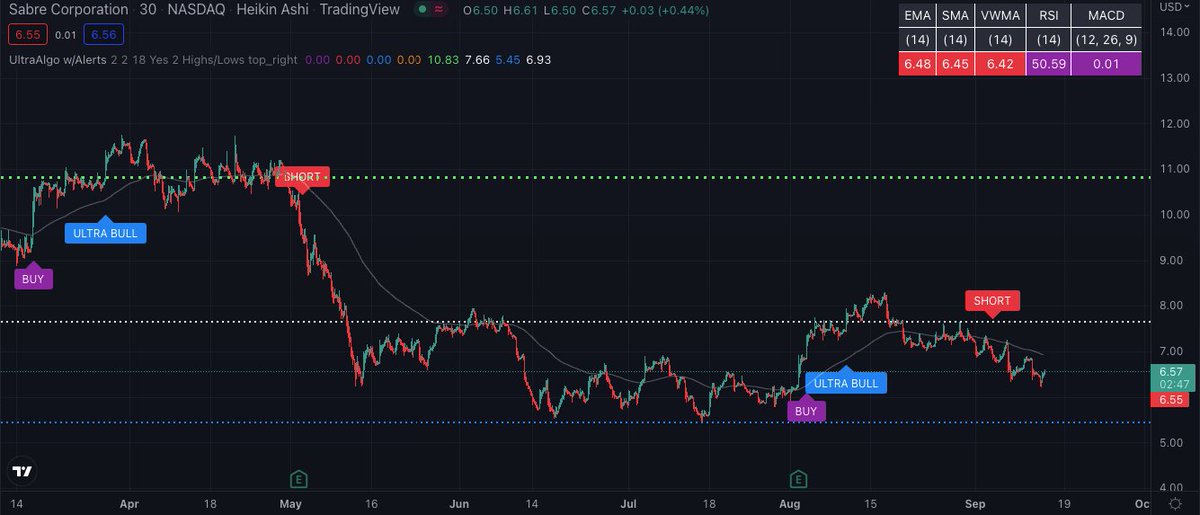Click the MACD header cell in table
The width and height of the screenshot is (1200, 515).
[1105, 16]
